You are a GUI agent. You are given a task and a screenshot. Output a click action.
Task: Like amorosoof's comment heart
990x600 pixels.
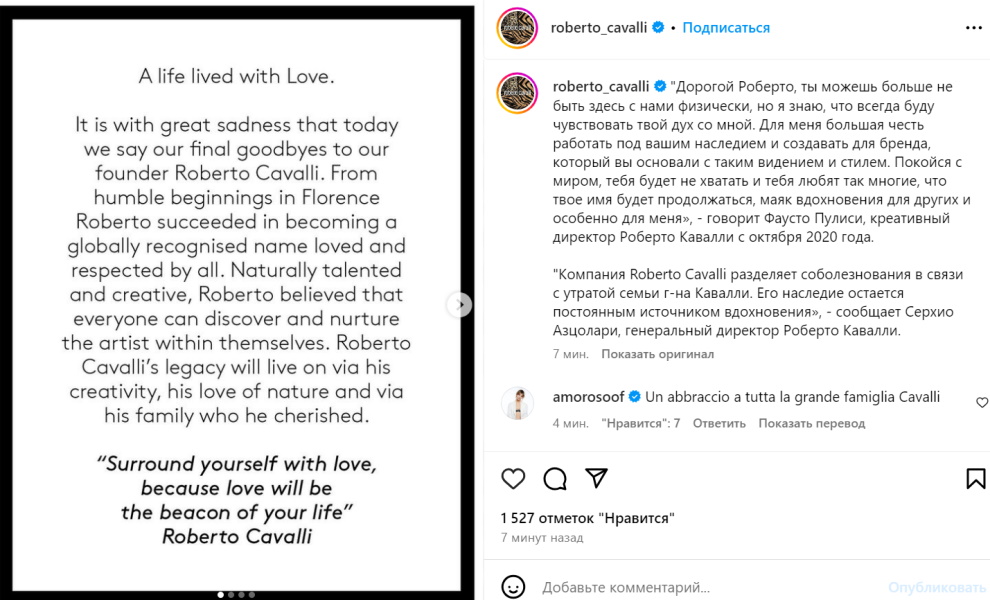click(982, 402)
